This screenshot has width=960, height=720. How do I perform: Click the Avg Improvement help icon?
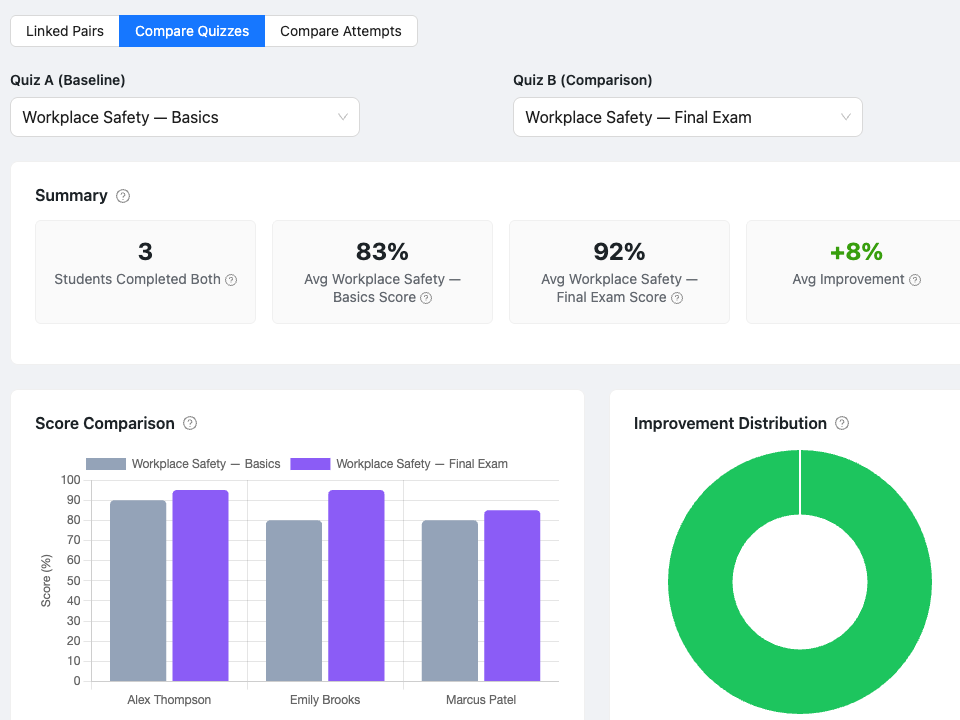(915, 280)
